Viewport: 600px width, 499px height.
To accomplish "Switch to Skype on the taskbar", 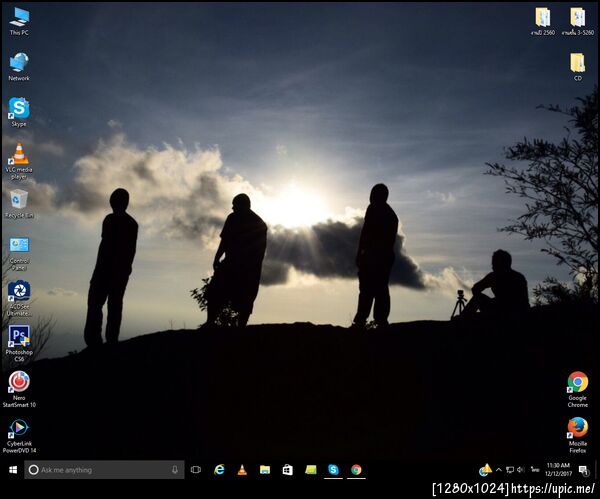I will click(333, 470).
